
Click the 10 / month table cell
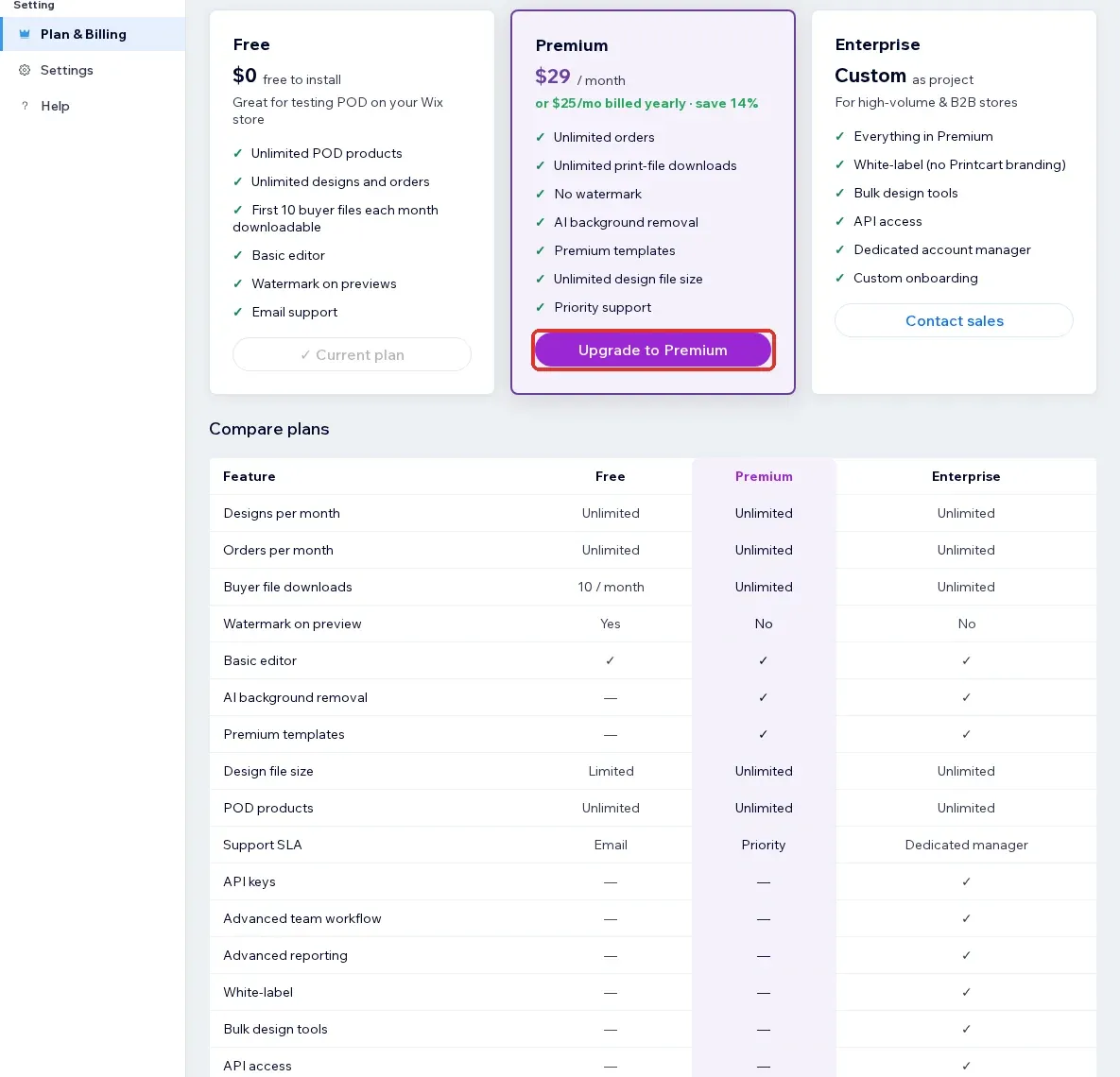[x=611, y=587]
